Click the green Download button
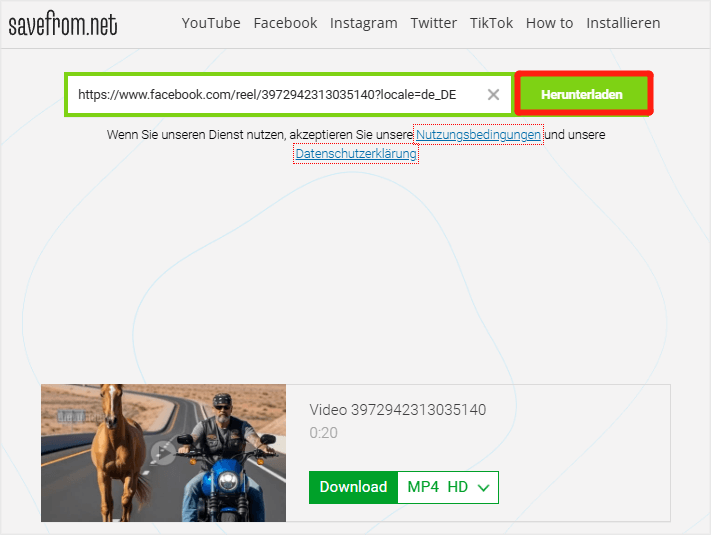Image resolution: width=711 pixels, height=535 pixels. coord(353,487)
